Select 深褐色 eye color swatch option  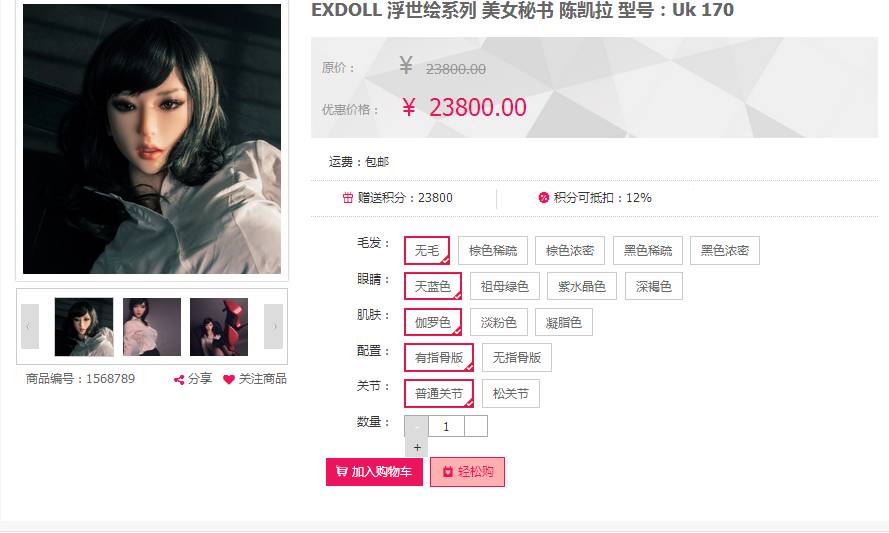point(653,286)
